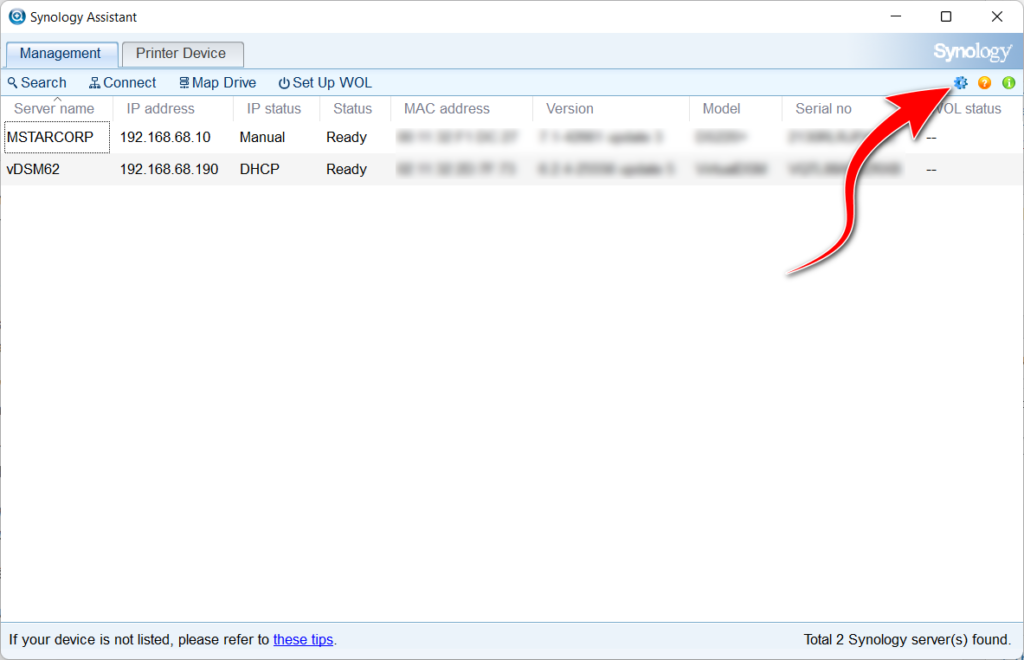Click the Synology Assistant title bar icon

point(16,16)
